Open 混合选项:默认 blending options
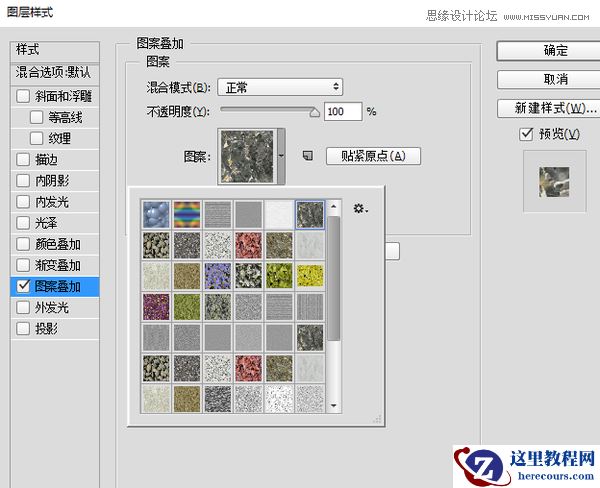The width and height of the screenshot is (600, 488). pos(55,73)
